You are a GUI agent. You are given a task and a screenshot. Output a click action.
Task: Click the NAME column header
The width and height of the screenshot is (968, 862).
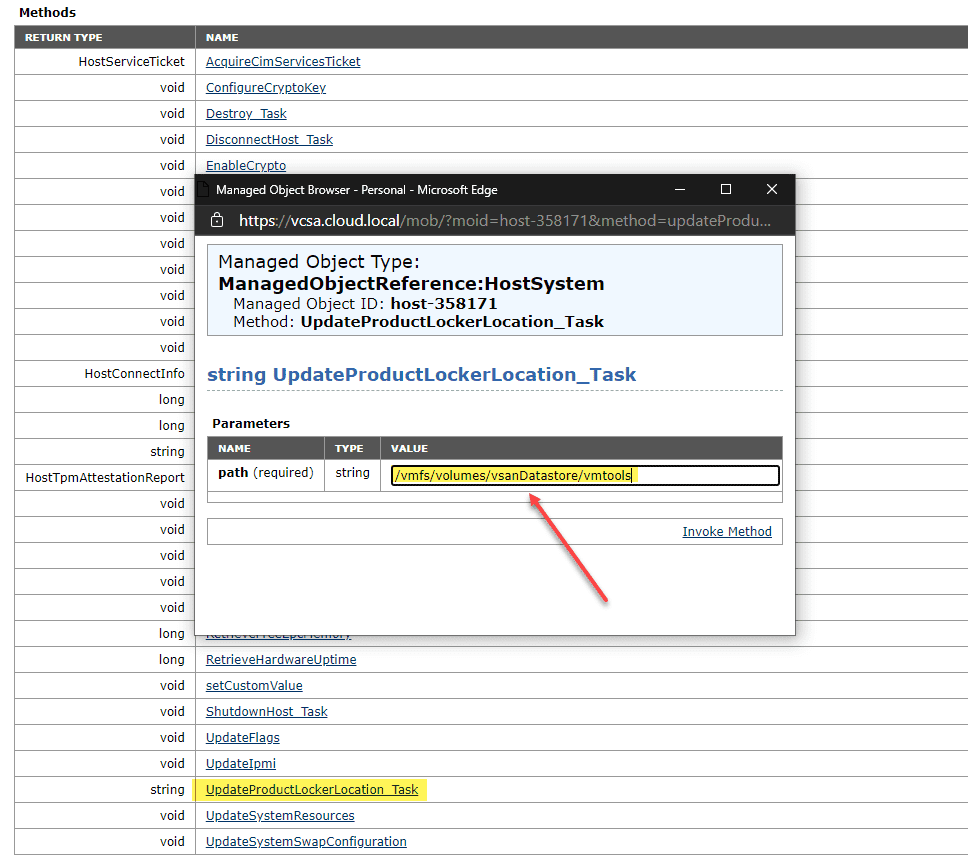(x=222, y=37)
